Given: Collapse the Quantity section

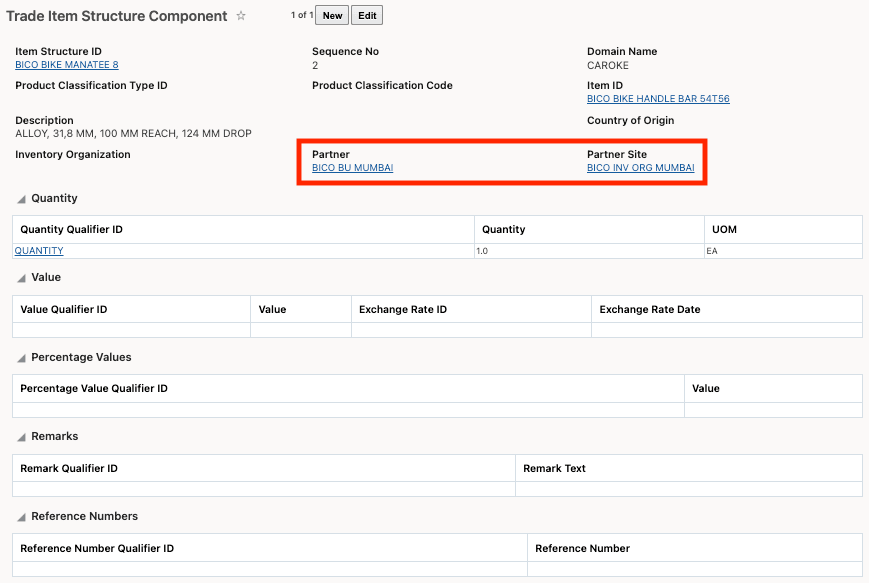Looking at the screenshot, I should [x=22, y=199].
